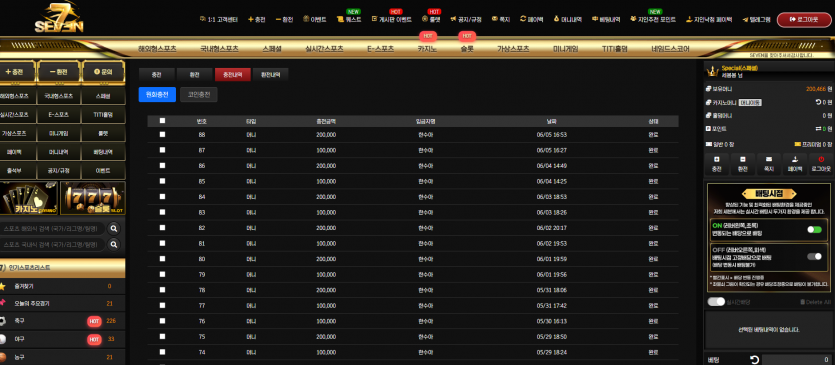Click the red logout button top right
Image resolution: width=835 pixels, height=365 pixels.
pyautogui.click(x=804, y=20)
